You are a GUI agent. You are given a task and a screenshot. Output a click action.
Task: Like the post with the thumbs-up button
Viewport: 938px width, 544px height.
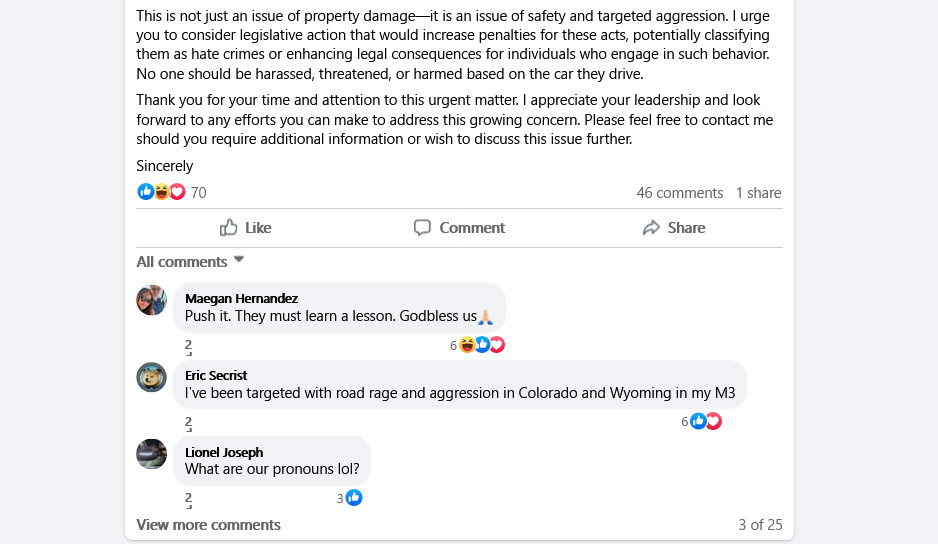pyautogui.click(x=245, y=228)
